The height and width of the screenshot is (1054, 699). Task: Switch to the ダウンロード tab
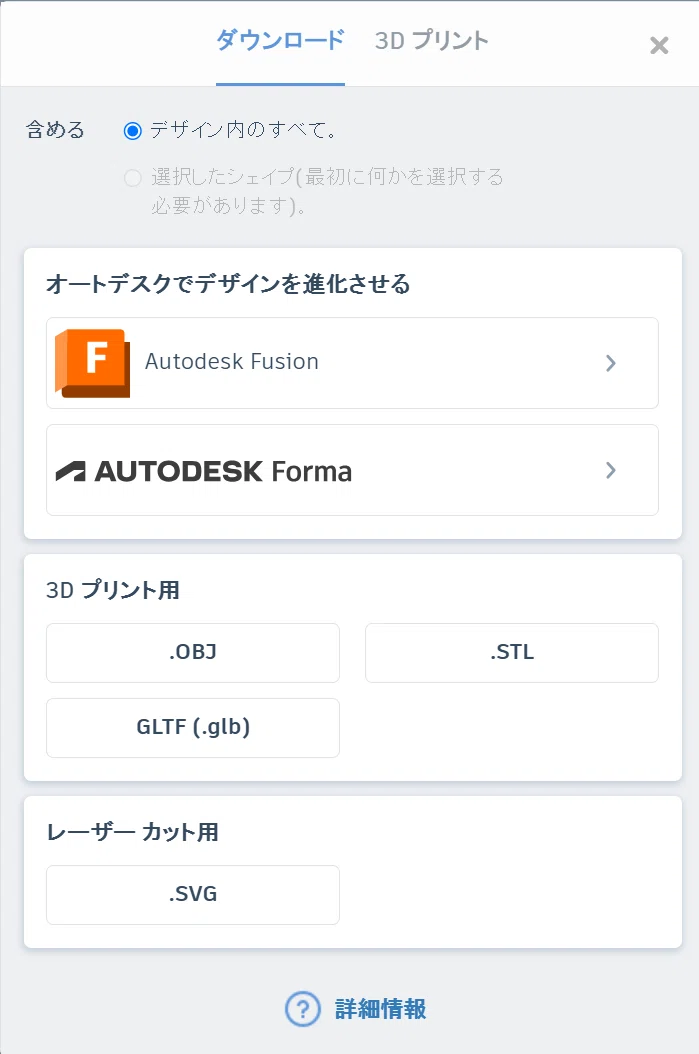tap(280, 41)
